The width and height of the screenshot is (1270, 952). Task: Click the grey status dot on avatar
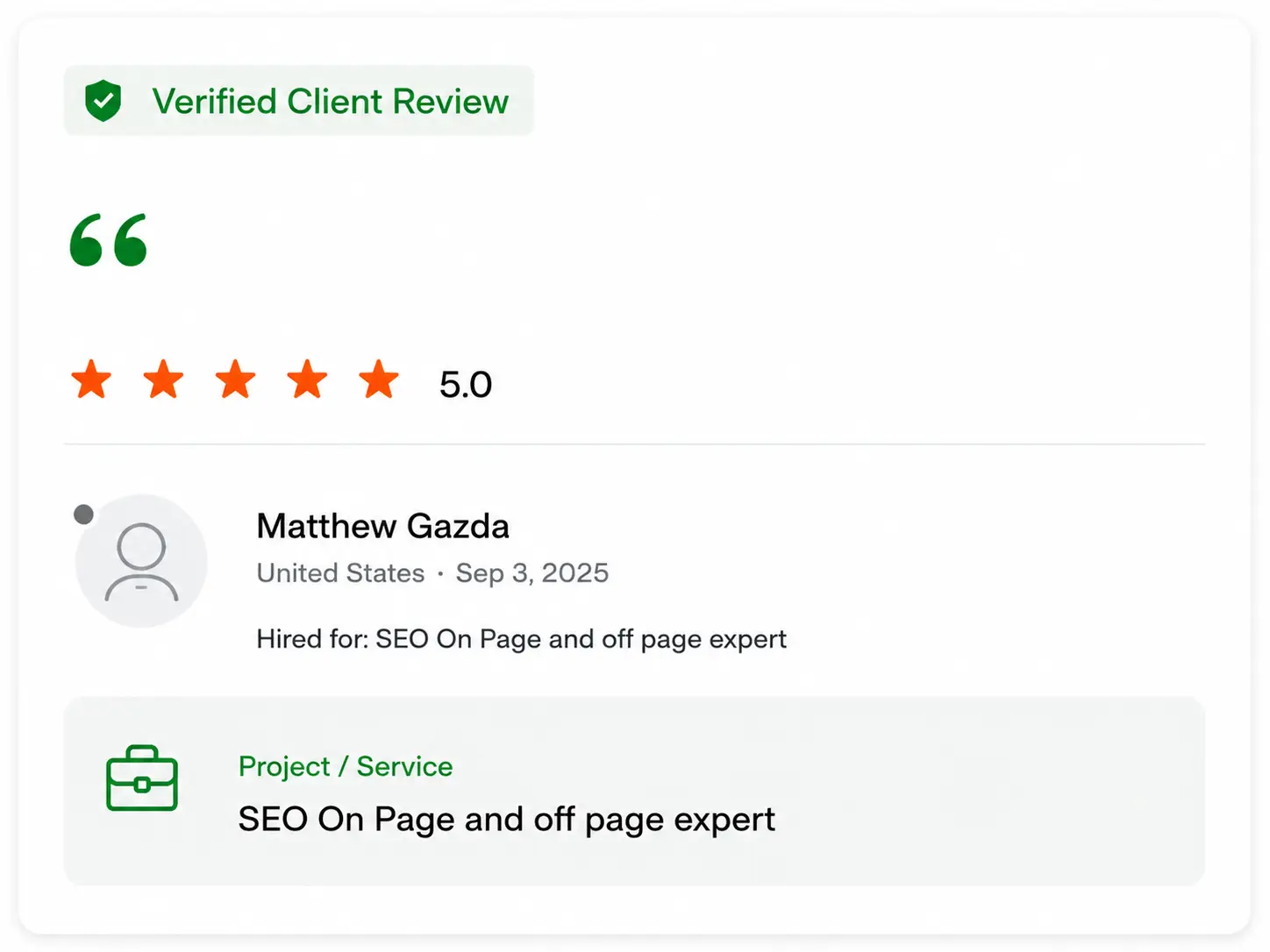83,515
